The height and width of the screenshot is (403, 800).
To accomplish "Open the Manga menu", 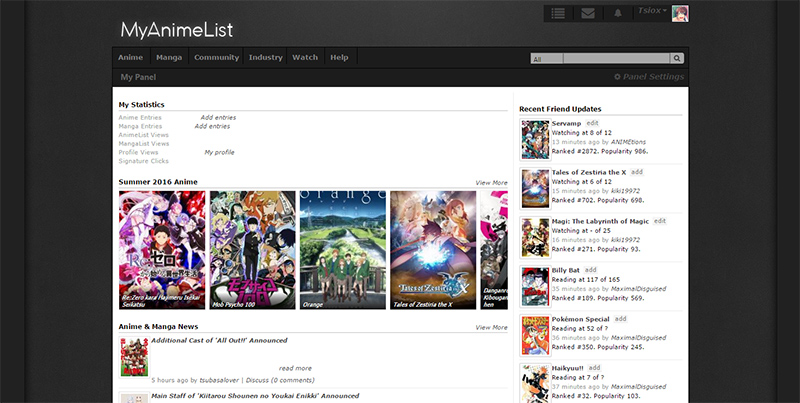I will (x=169, y=58).
